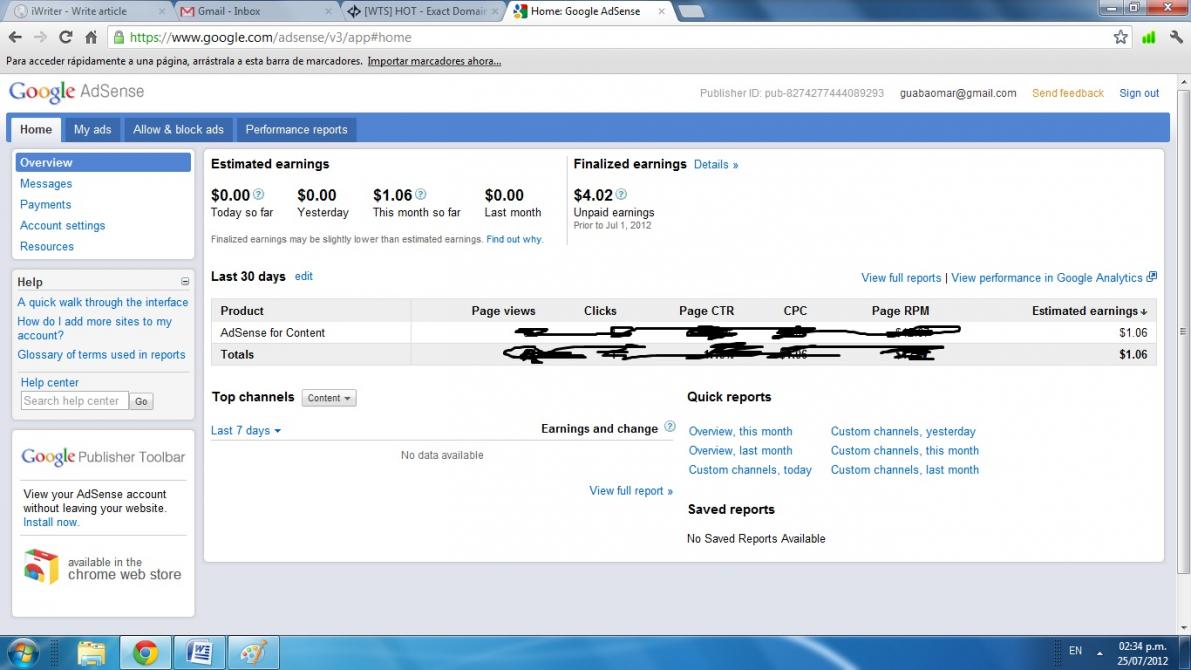Open A quick walk through the interface

coord(103,302)
